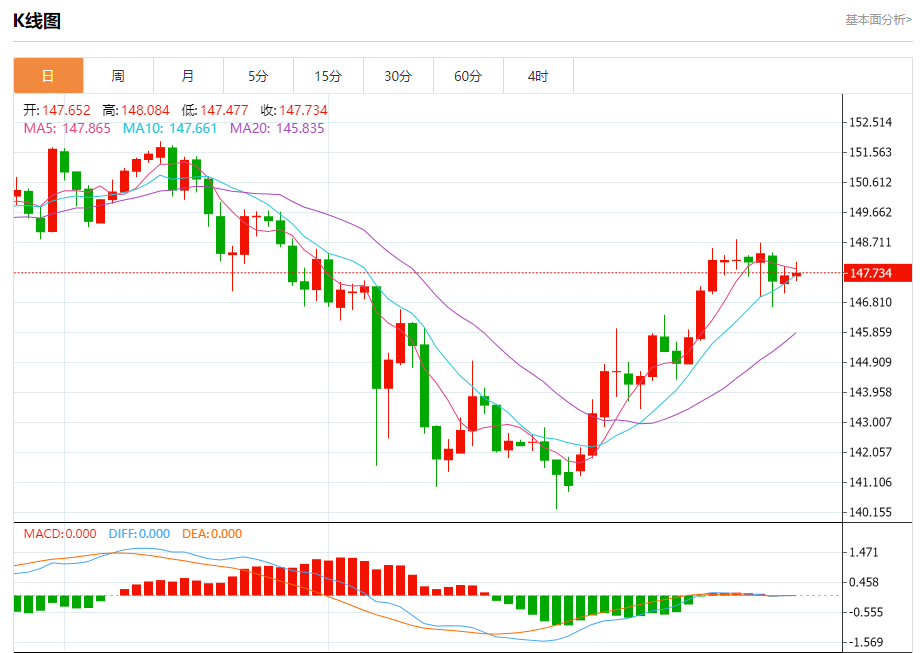The height and width of the screenshot is (653, 920).
Task: Select the 60分 timeframe tab
Action: (x=468, y=76)
